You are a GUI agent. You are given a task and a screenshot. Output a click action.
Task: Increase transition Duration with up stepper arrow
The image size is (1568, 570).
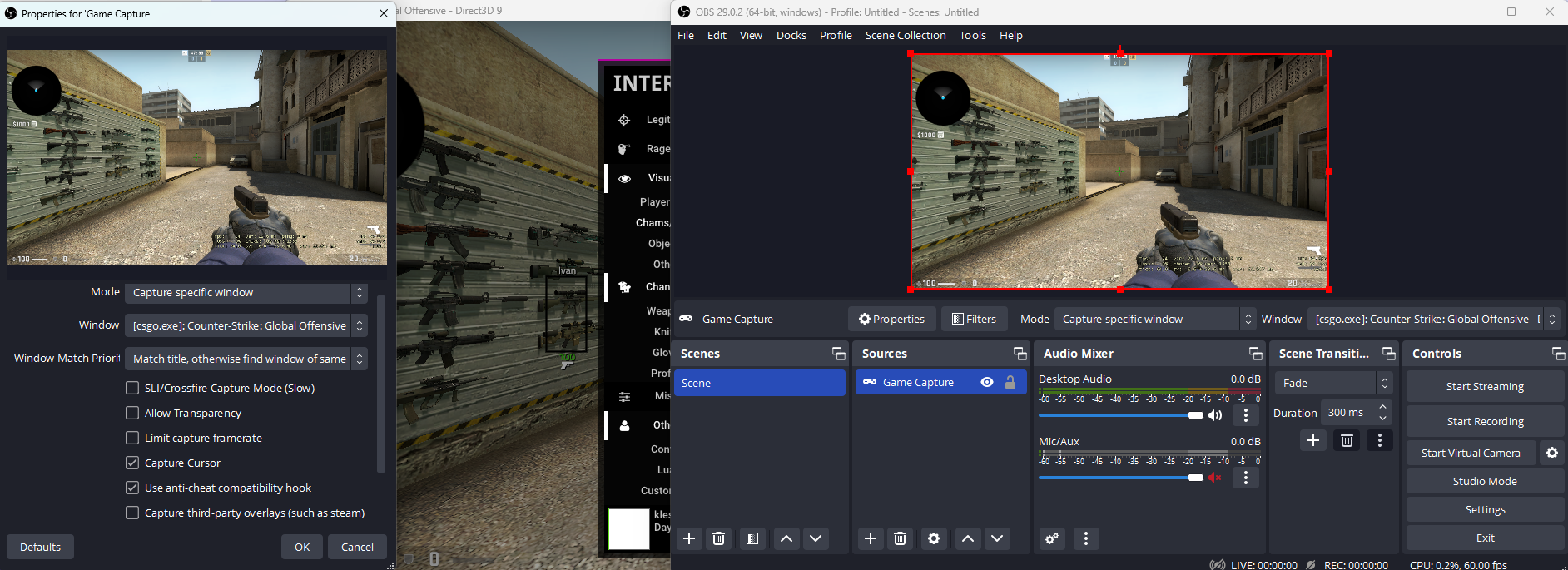click(1382, 407)
